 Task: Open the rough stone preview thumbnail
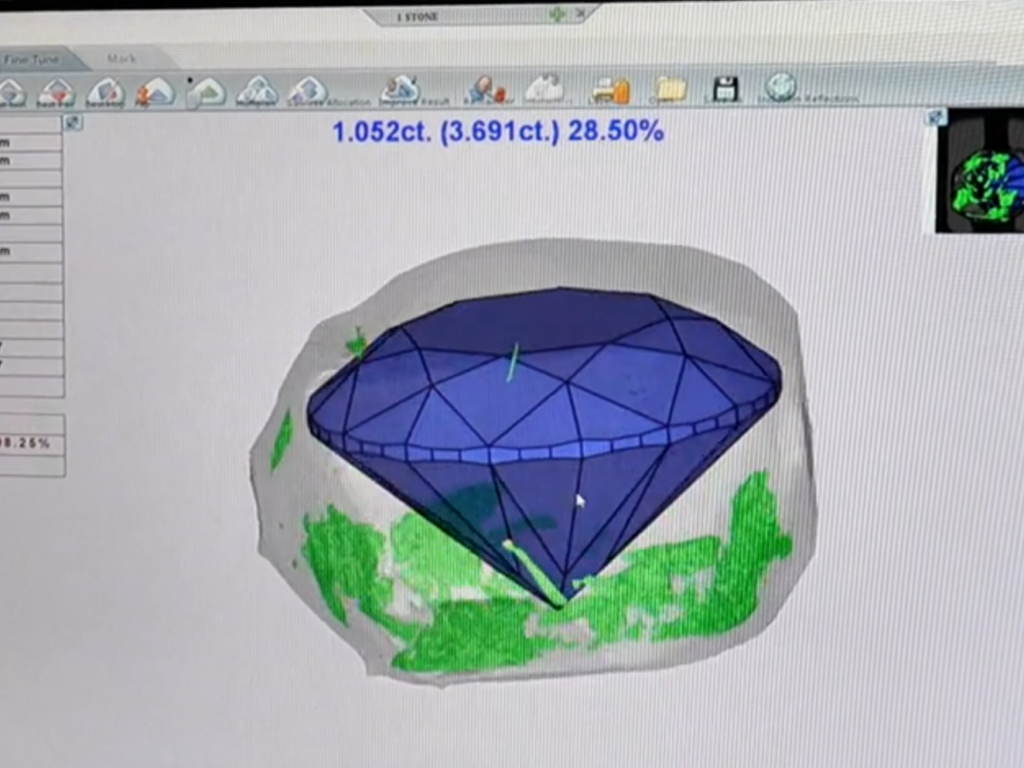[980, 171]
